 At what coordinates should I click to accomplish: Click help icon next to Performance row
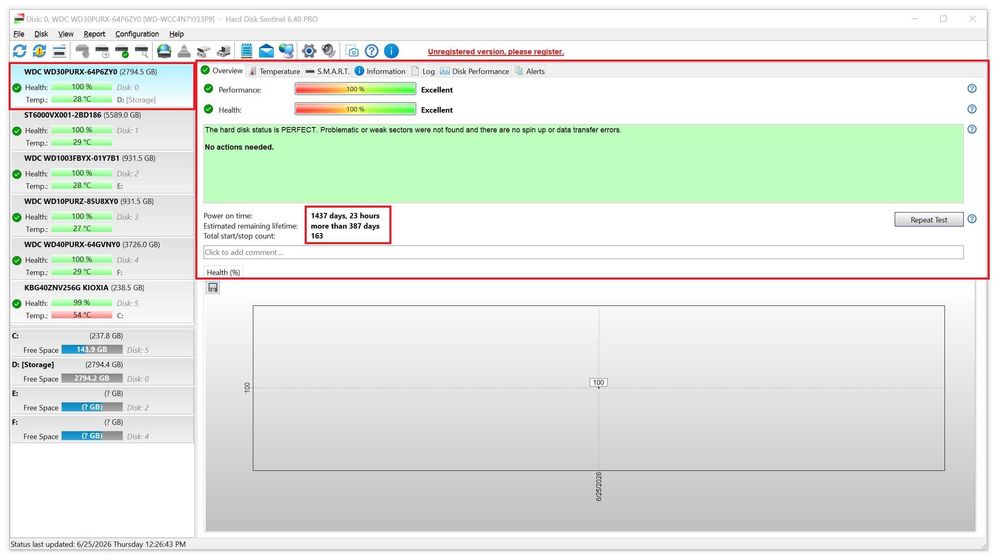coord(972,89)
